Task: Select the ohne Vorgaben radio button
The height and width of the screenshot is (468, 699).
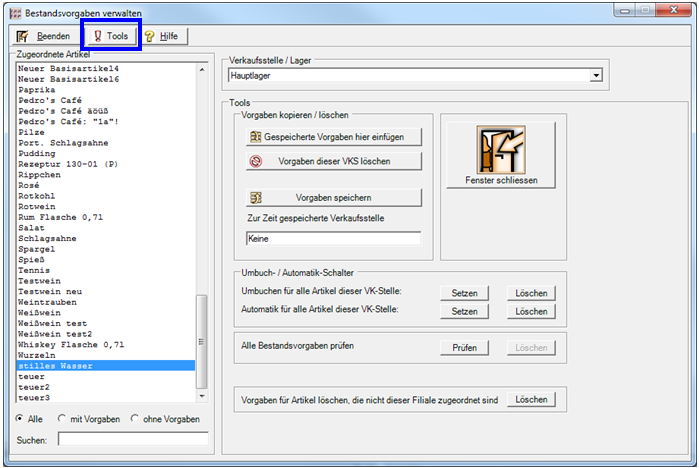Action: [135, 419]
